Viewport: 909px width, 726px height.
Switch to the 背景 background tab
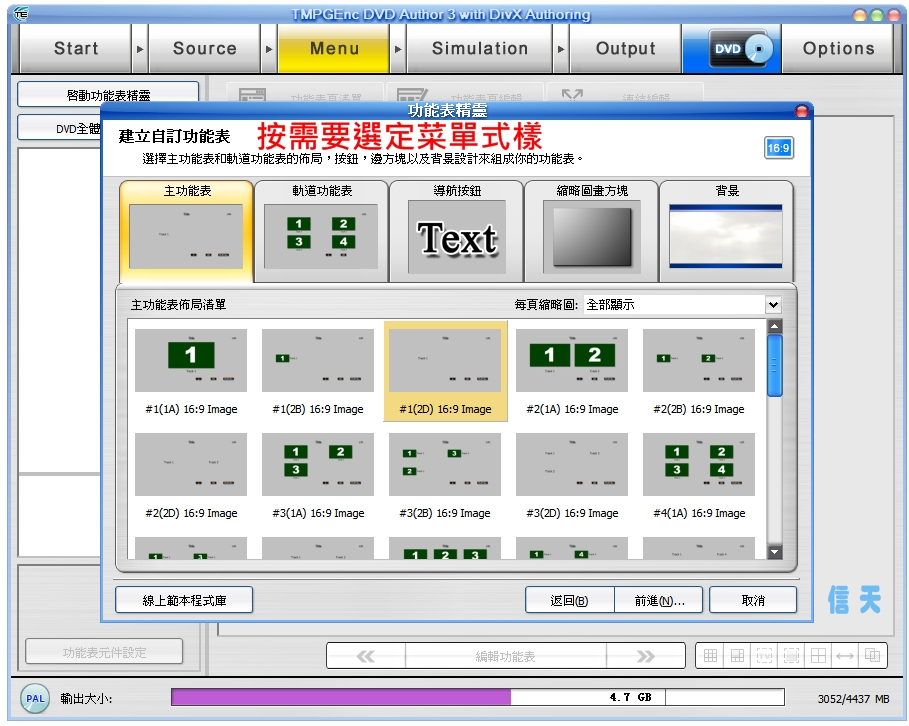click(726, 231)
